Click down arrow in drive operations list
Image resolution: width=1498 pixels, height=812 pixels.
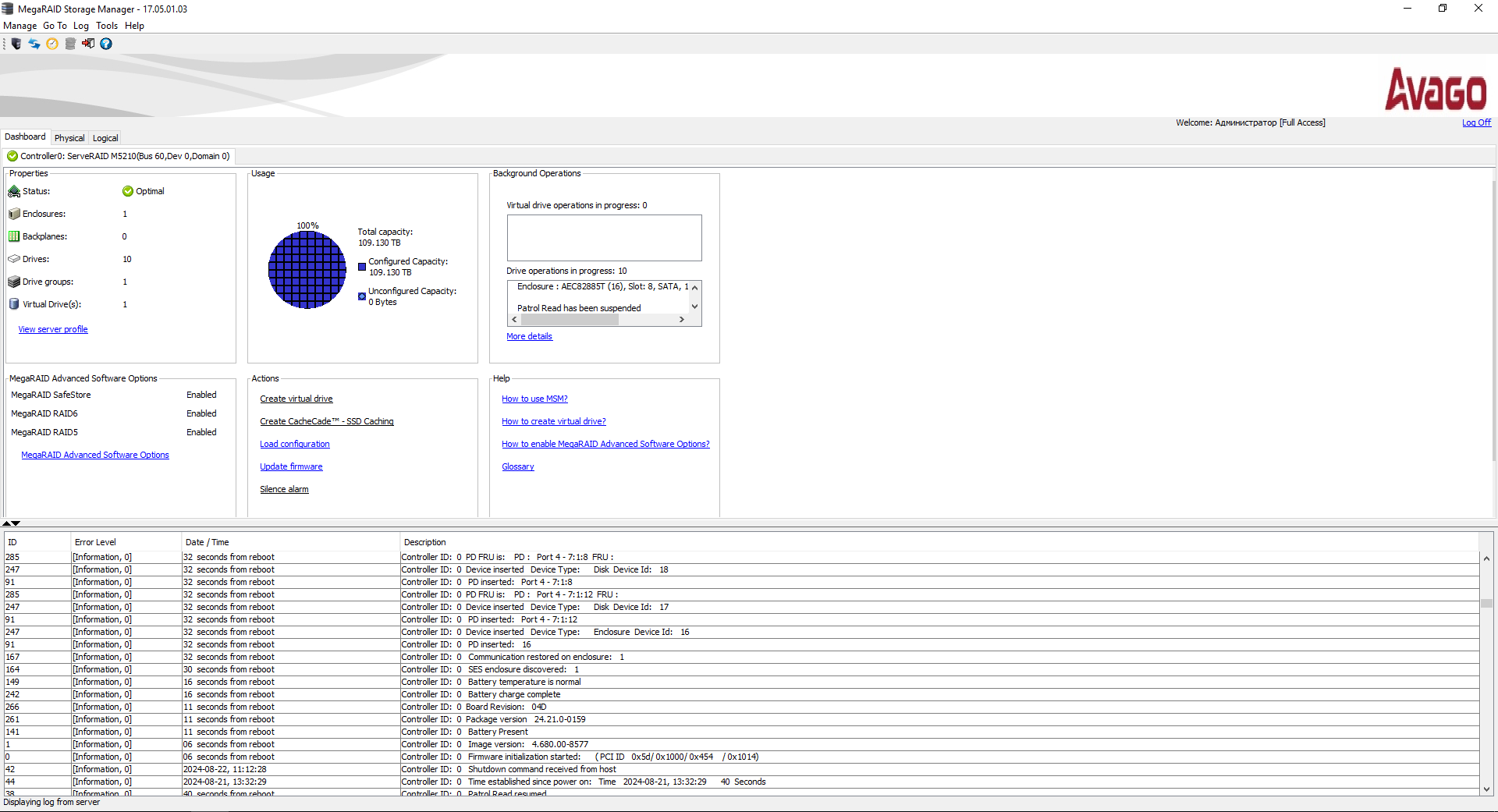coord(694,307)
